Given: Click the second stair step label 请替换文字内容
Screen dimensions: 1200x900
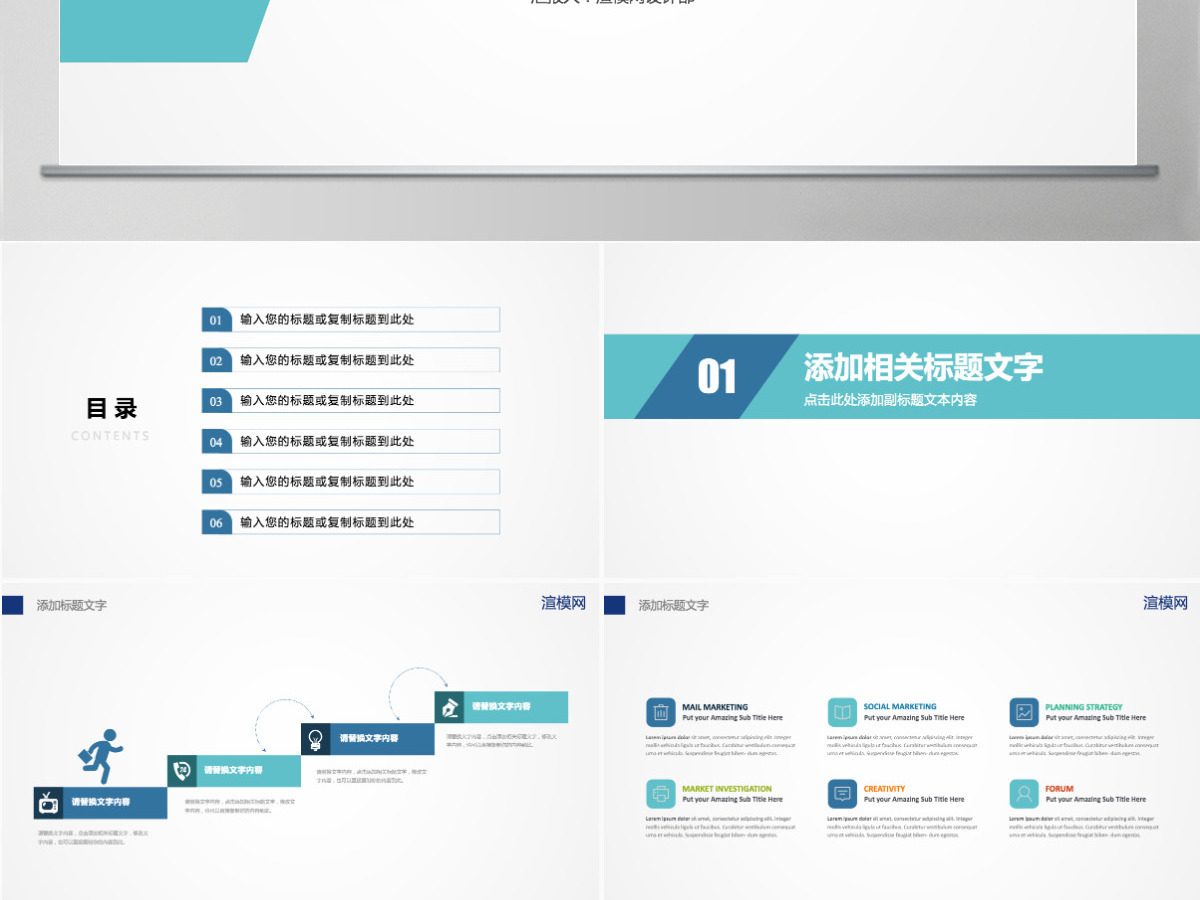Looking at the screenshot, I should click(x=233, y=771).
